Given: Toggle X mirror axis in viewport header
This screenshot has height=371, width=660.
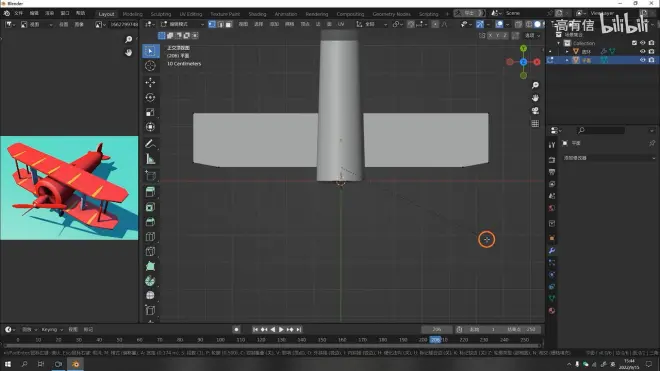Looking at the screenshot, I should point(490,35).
